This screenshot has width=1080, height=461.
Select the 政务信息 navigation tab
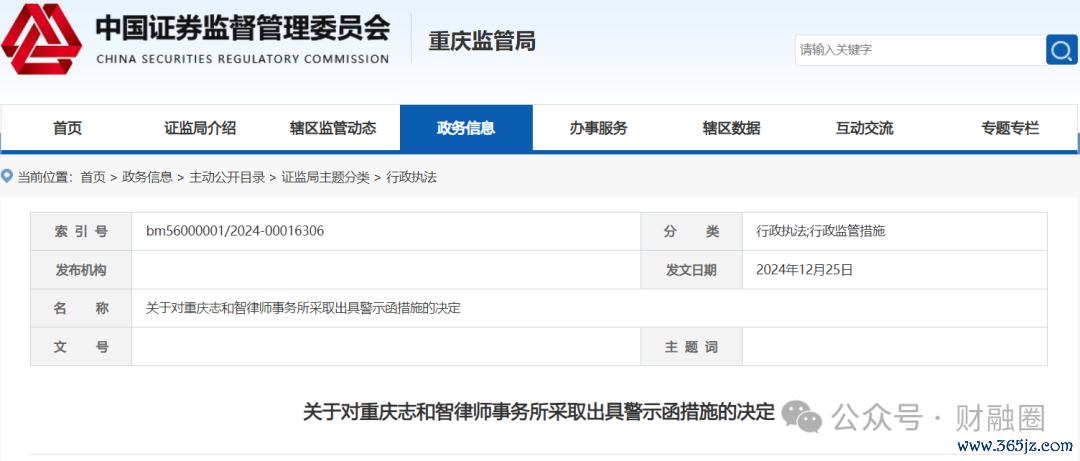click(x=466, y=127)
